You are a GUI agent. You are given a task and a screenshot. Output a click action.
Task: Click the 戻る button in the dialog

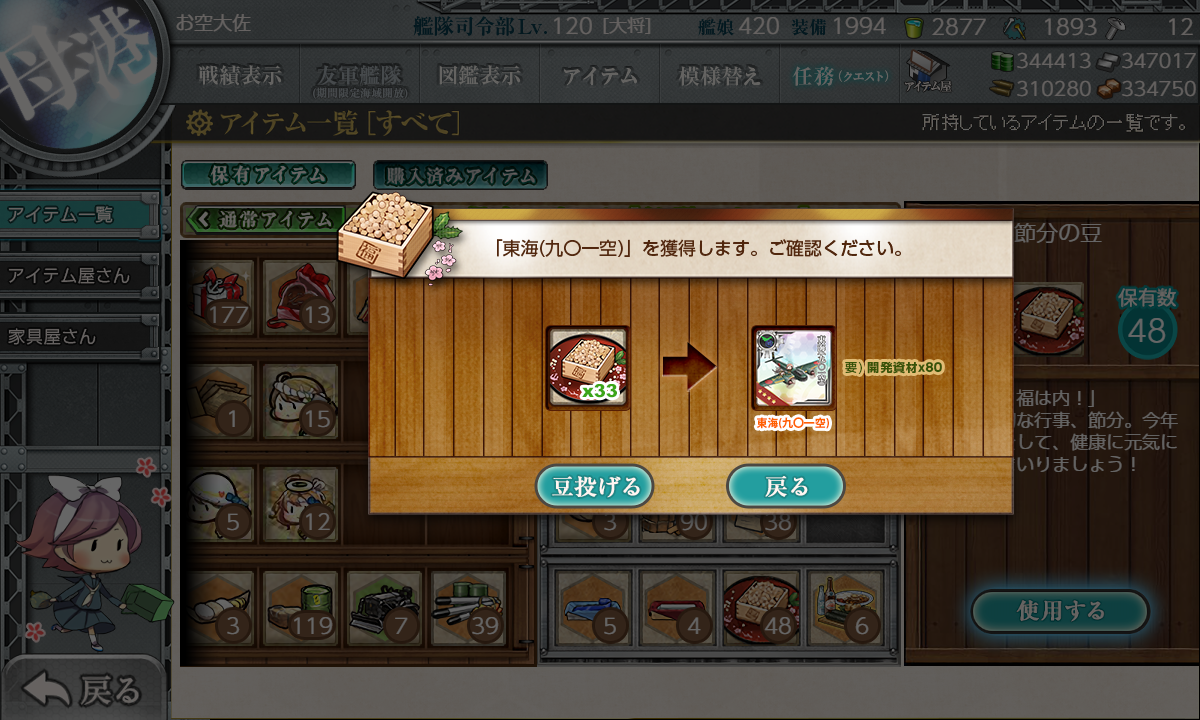786,487
